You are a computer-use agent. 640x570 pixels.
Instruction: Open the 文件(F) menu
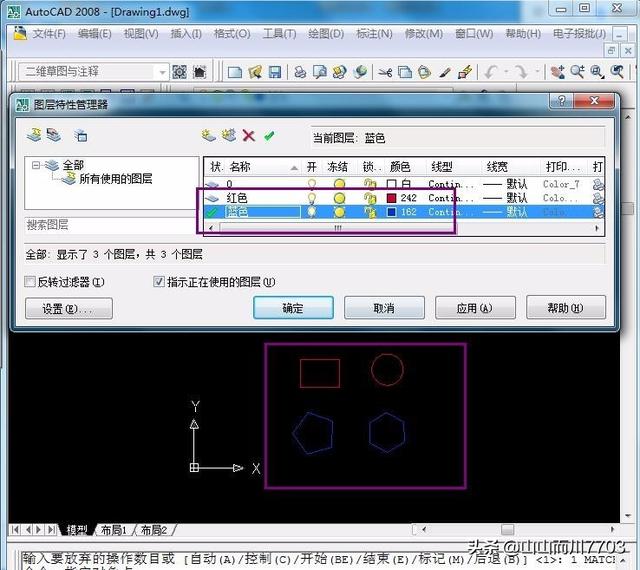(49, 33)
